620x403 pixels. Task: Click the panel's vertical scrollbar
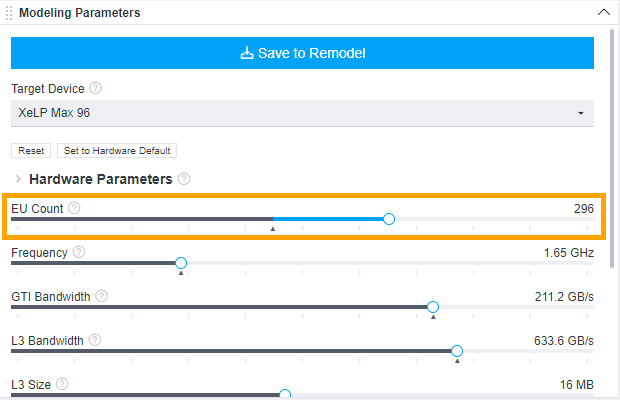[613, 150]
